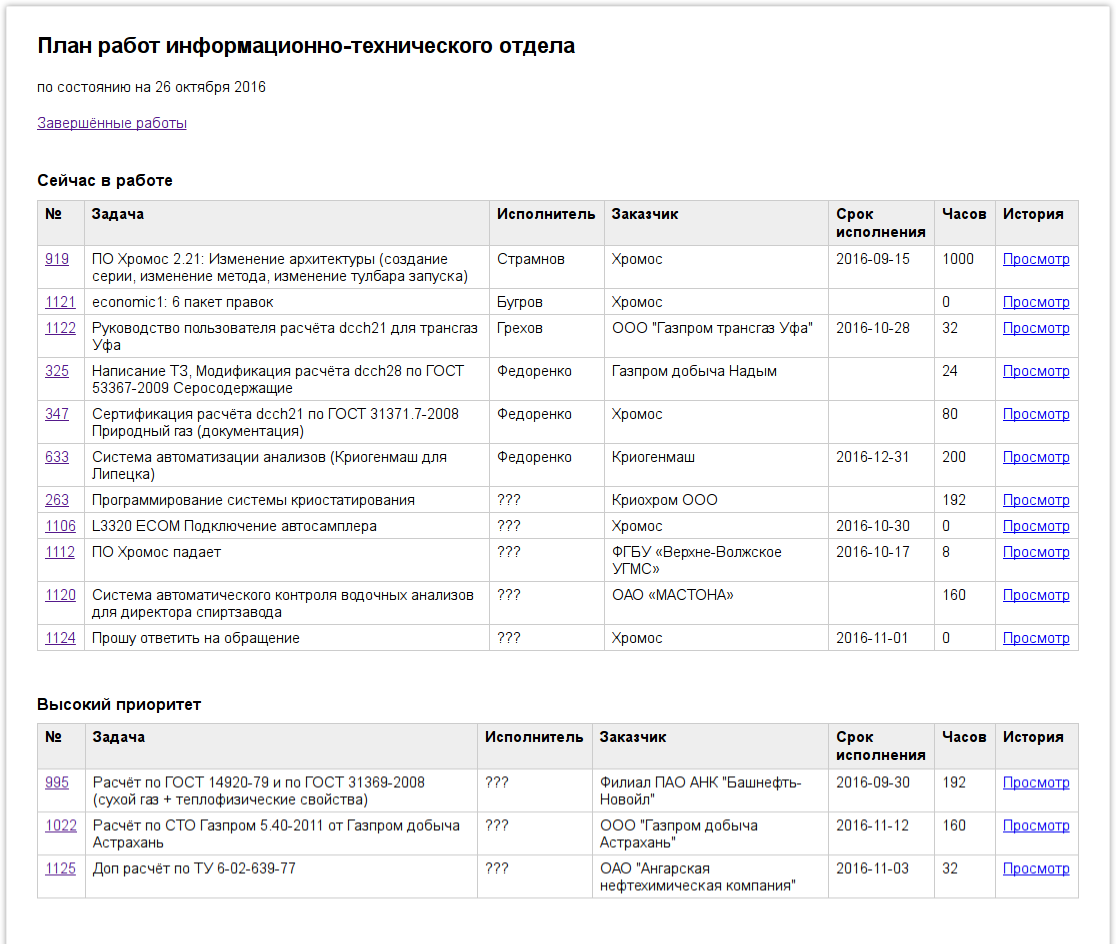Open Просмотр for Криогенмаш automation task
Image resolution: width=1116 pixels, height=944 pixels.
(x=1036, y=457)
